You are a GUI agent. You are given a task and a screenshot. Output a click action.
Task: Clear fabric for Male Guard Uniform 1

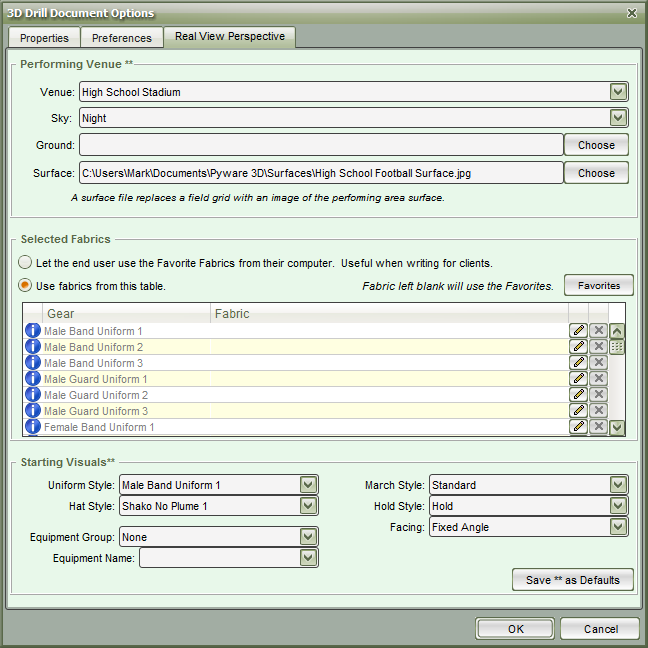(x=598, y=379)
